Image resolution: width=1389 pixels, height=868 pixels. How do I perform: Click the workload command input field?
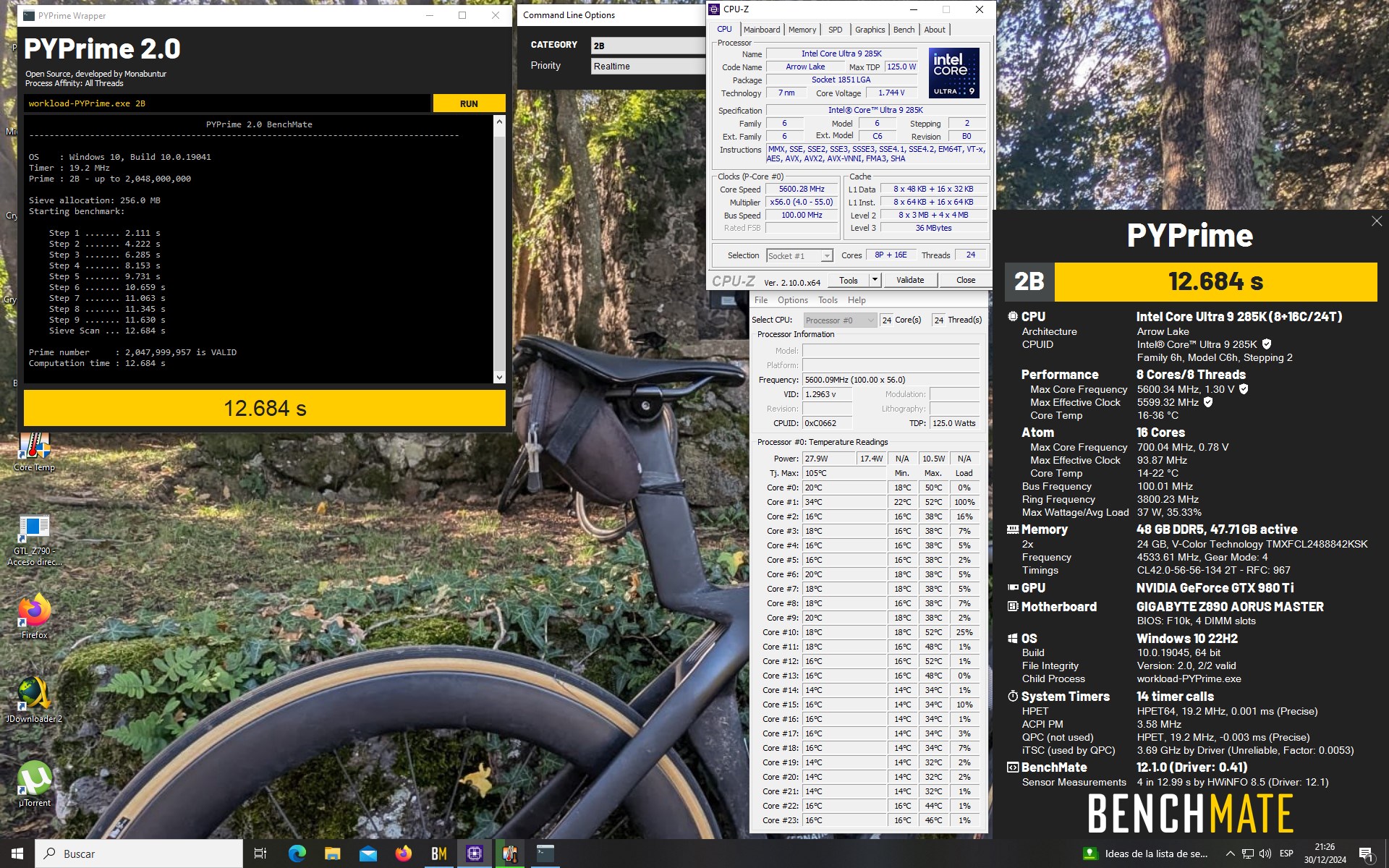coord(227,103)
